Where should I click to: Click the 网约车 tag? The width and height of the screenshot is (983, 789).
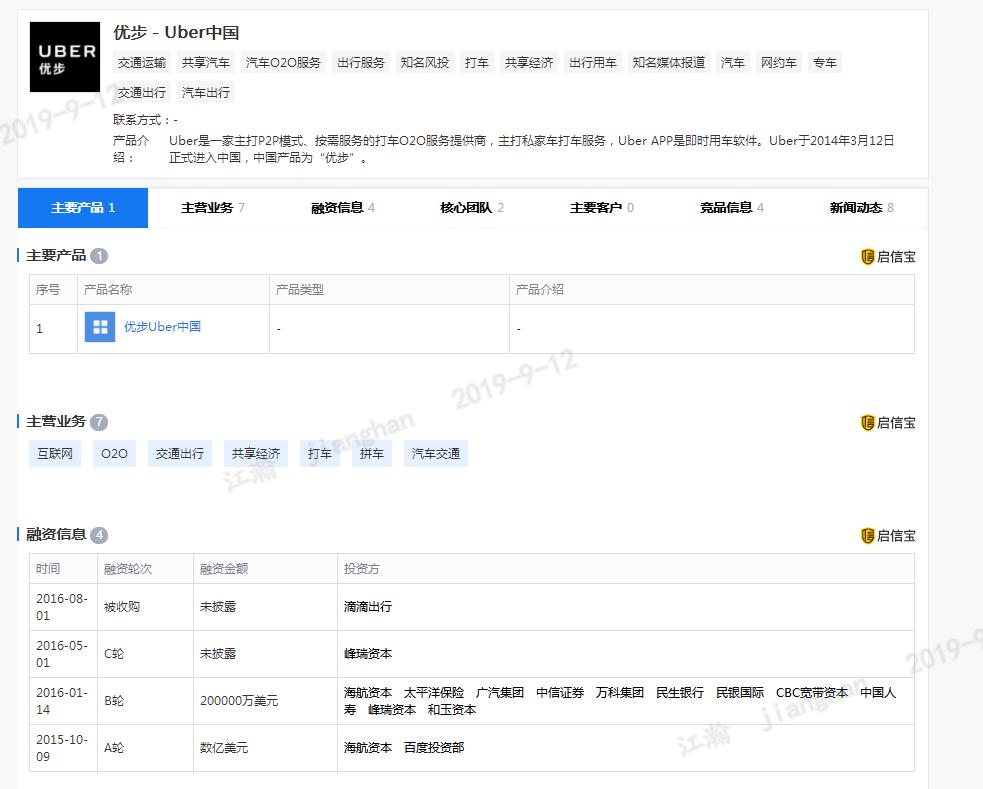(x=779, y=63)
